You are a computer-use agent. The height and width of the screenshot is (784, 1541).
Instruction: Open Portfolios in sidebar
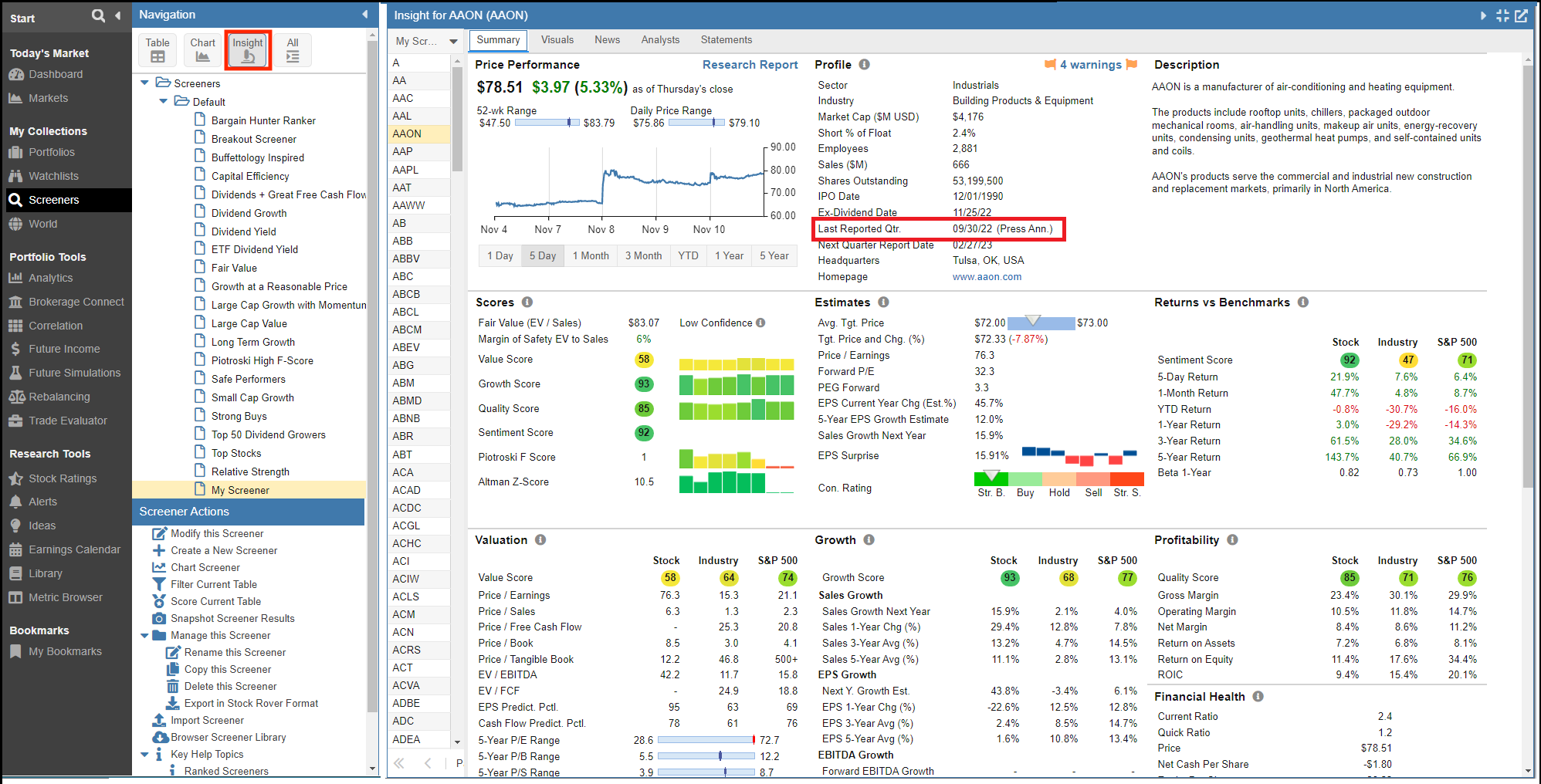click(52, 152)
